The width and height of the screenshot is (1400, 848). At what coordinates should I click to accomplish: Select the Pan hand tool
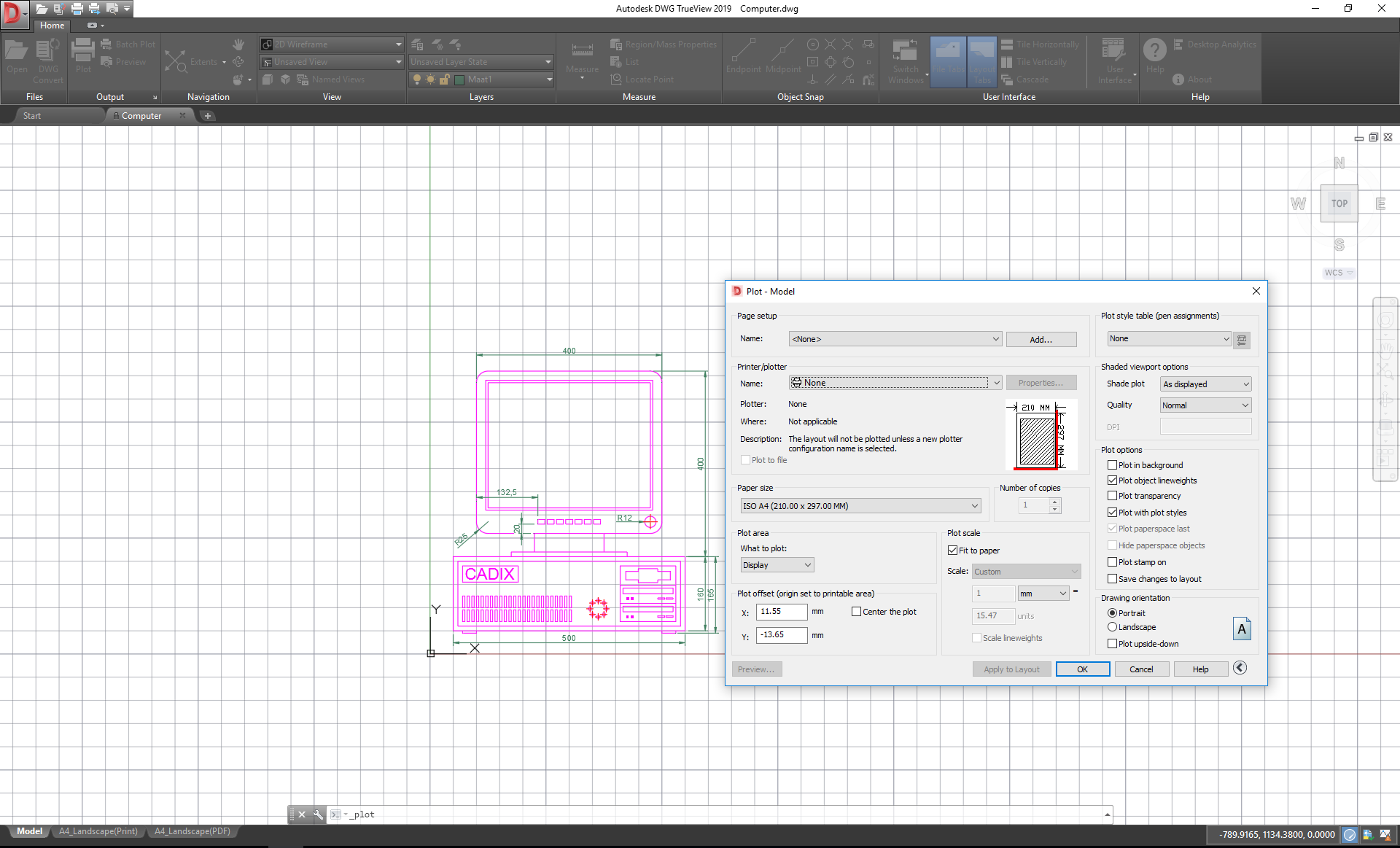click(238, 44)
